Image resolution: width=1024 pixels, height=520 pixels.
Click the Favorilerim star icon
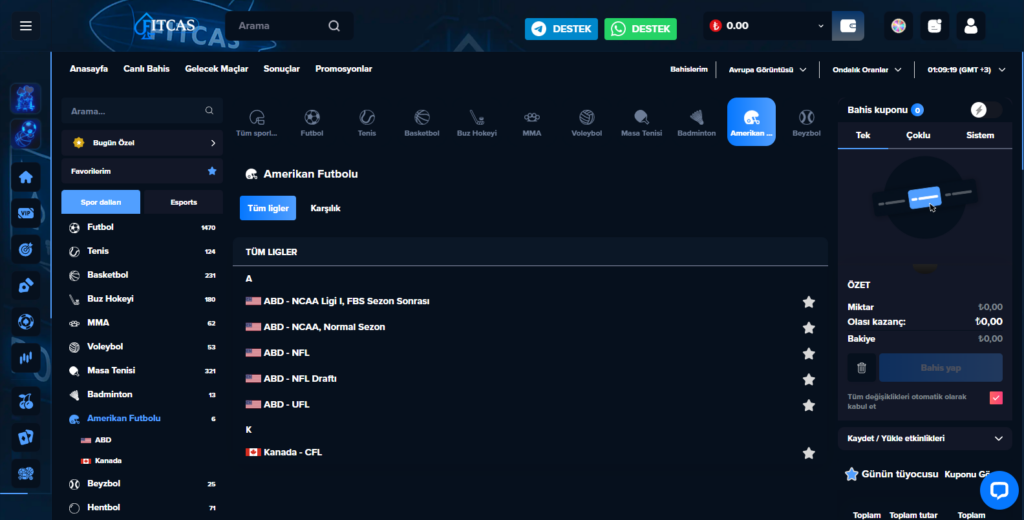tap(212, 171)
